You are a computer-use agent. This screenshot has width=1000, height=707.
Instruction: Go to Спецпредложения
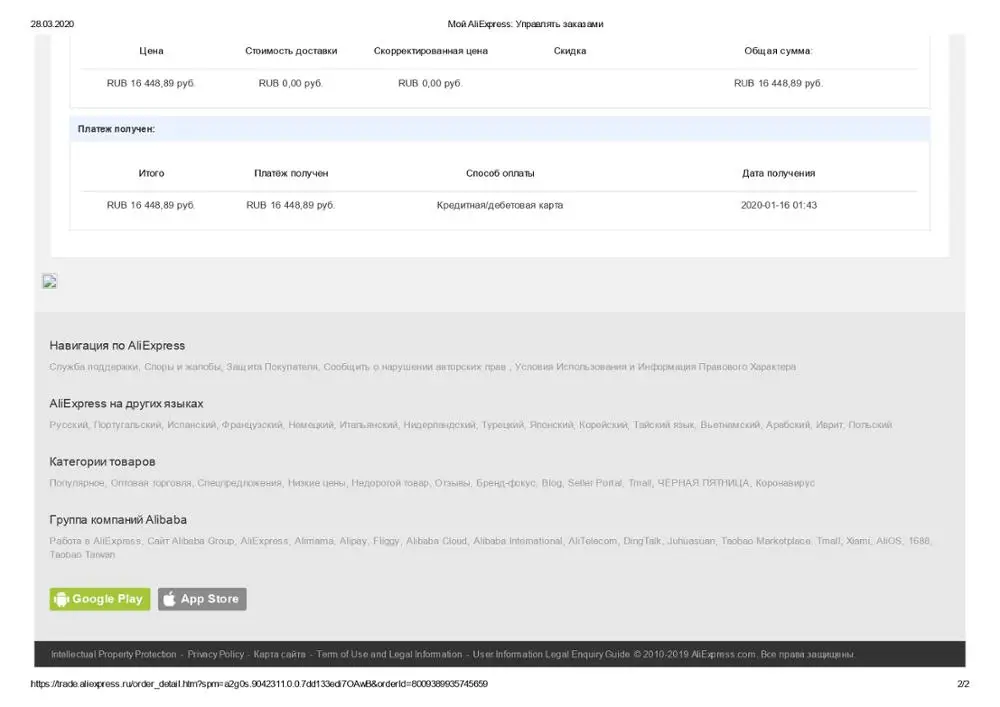pyautogui.click(x=239, y=483)
